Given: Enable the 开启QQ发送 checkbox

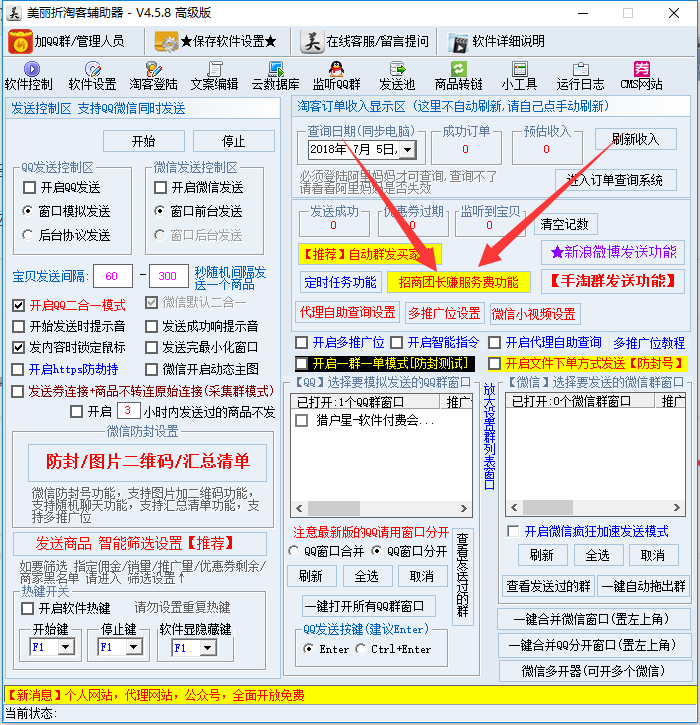Looking at the screenshot, I should tap(29, 187).
